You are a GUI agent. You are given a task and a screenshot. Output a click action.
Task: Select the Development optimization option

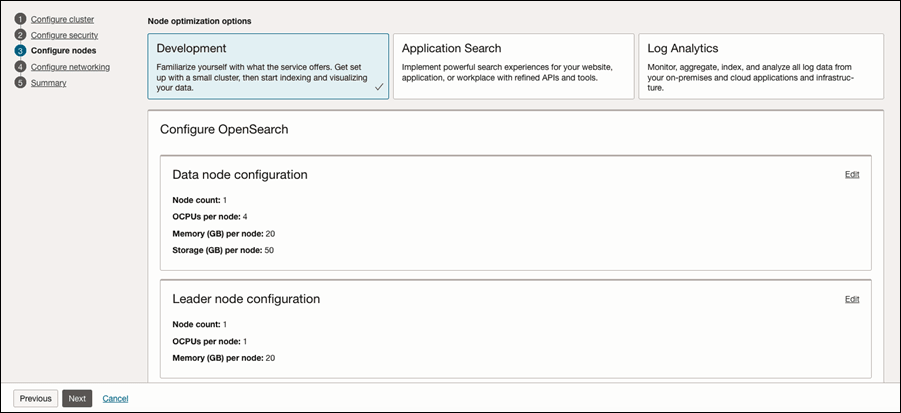click(268, 66)
